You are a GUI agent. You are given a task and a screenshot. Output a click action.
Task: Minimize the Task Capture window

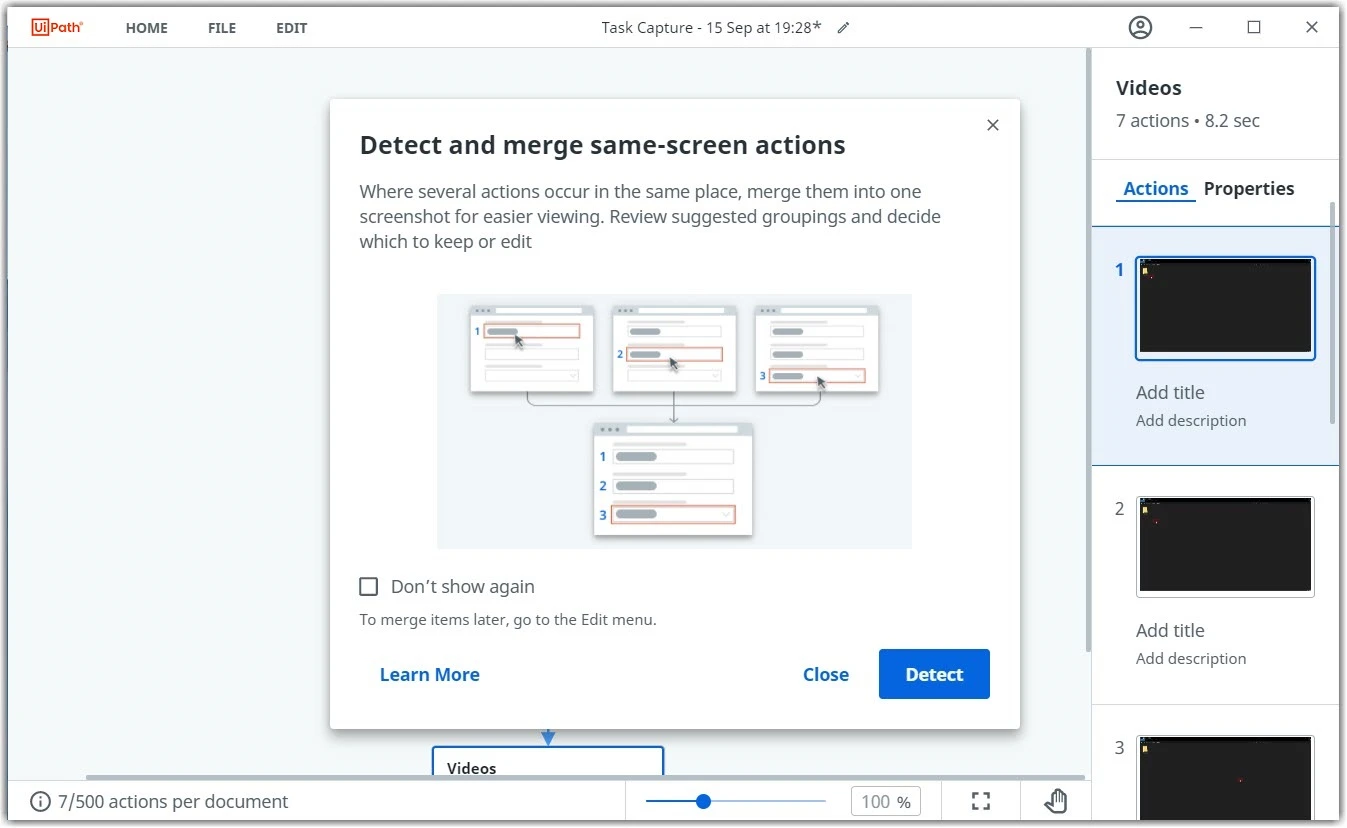point(1195,28)
